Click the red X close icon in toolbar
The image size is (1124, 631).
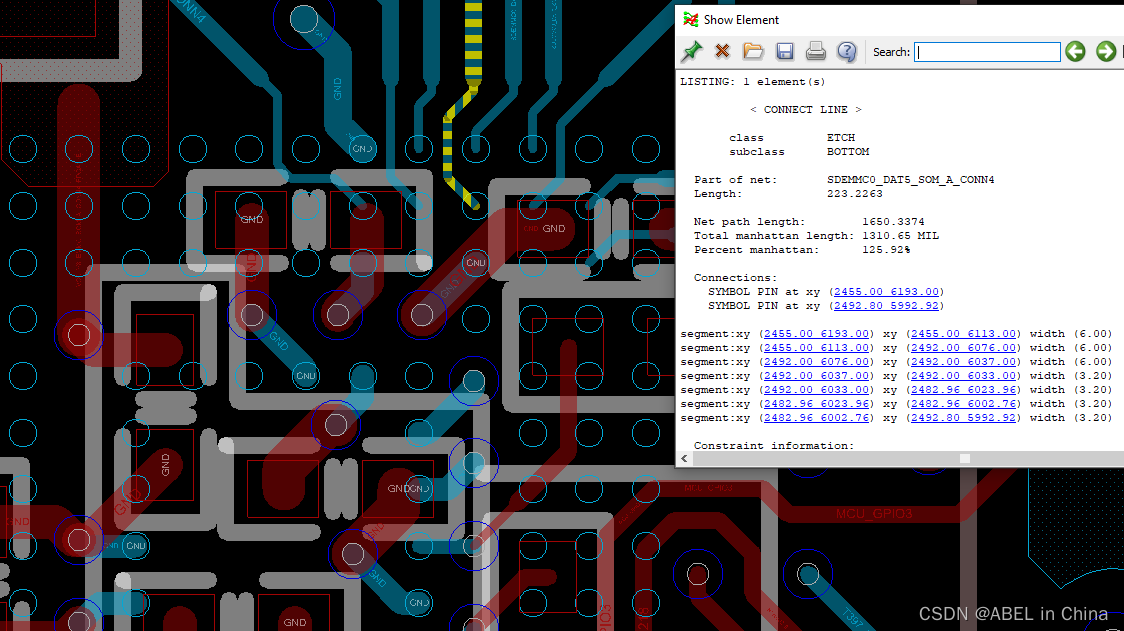pyautogui.click(x=723, y=52)
